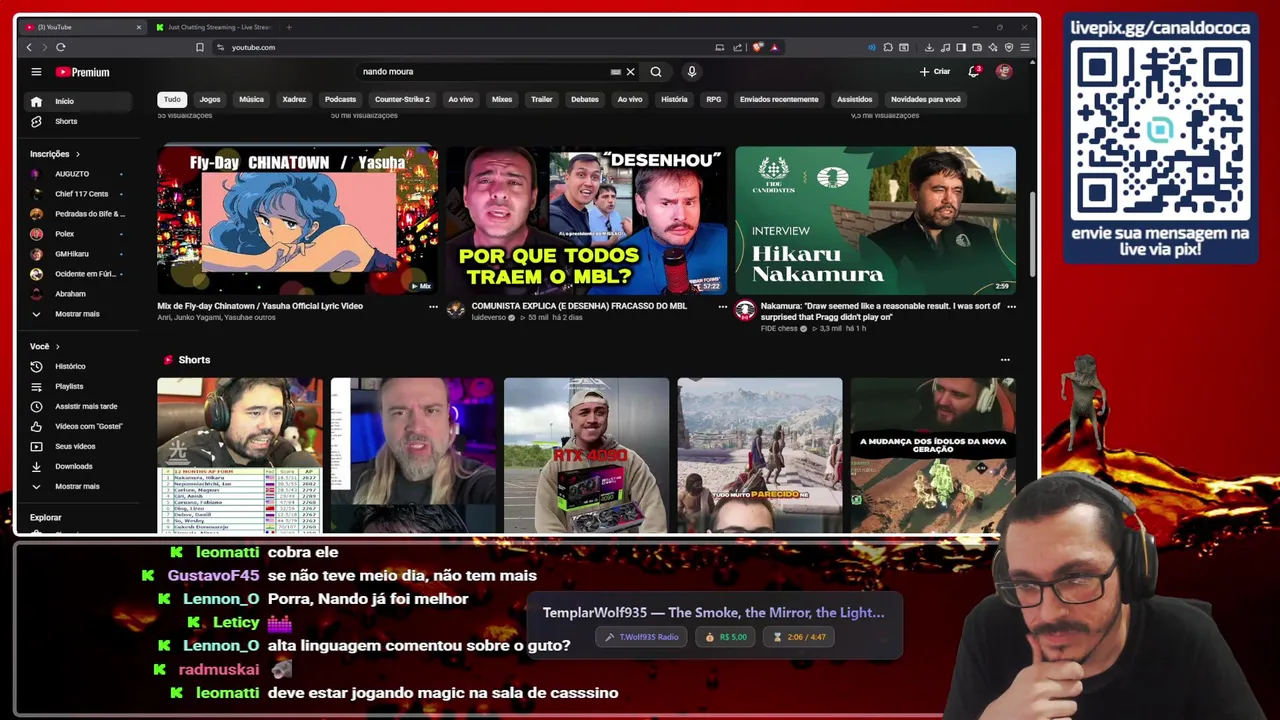
Task: Open the Chief 117 Cents subscription
Action: 79,194
